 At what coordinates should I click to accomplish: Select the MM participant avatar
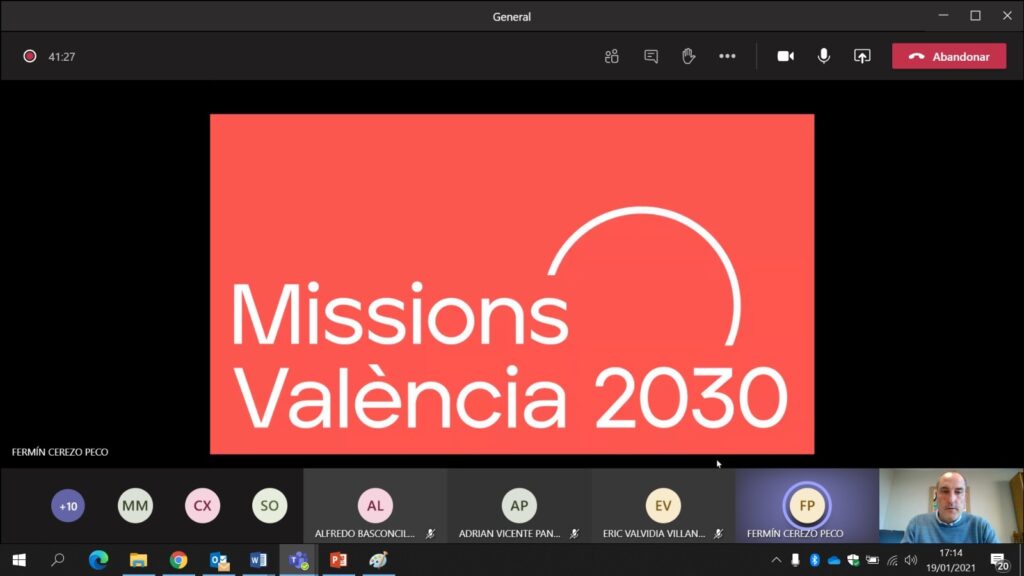point(135,505)
